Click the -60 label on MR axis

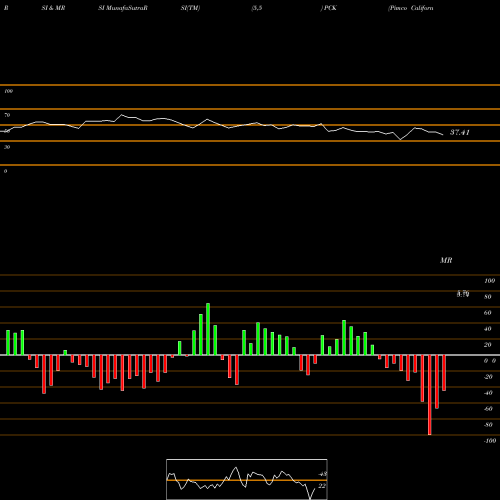pyautogui.click(x=488, y=409)
